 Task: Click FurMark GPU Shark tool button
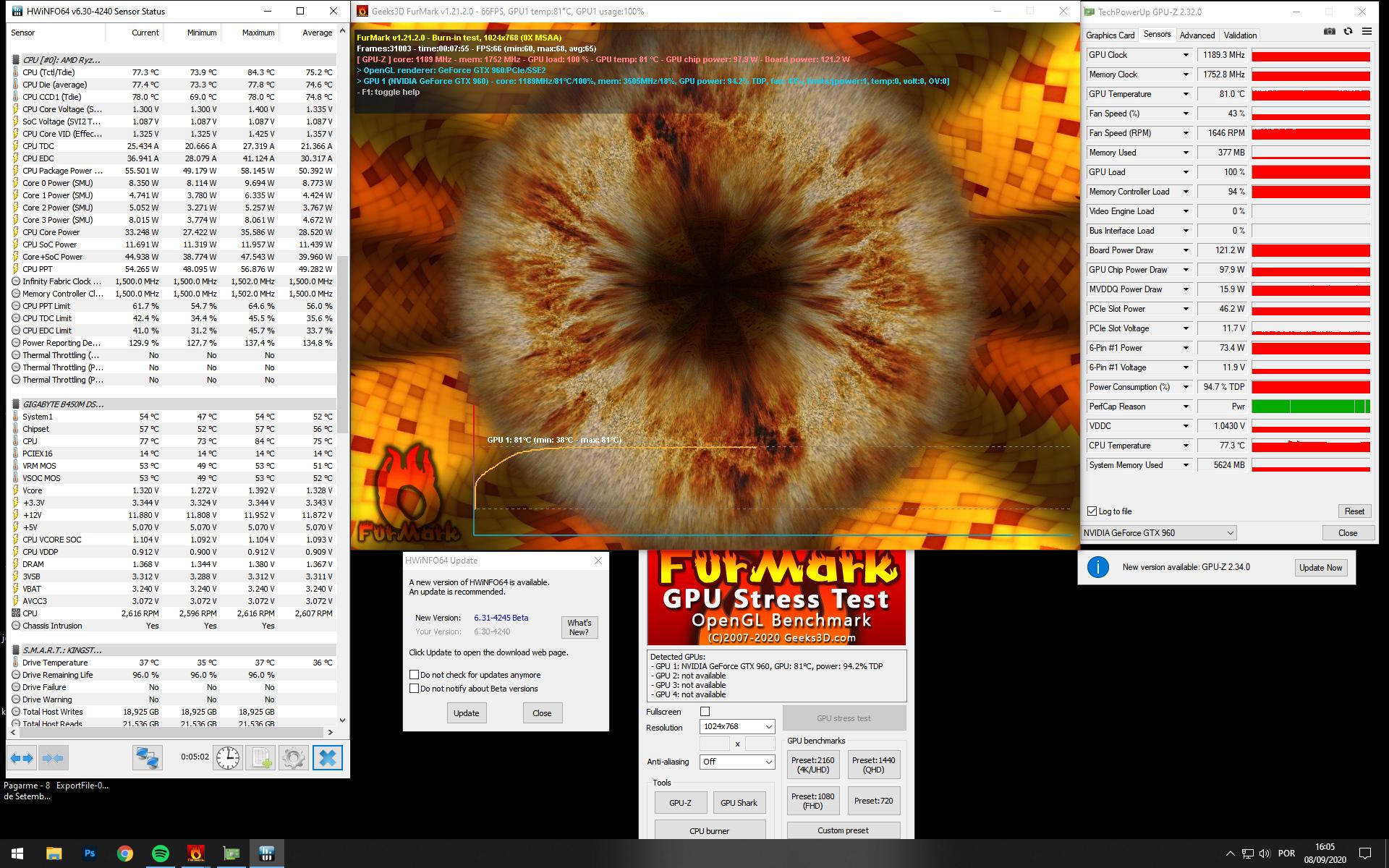point(739,803)
